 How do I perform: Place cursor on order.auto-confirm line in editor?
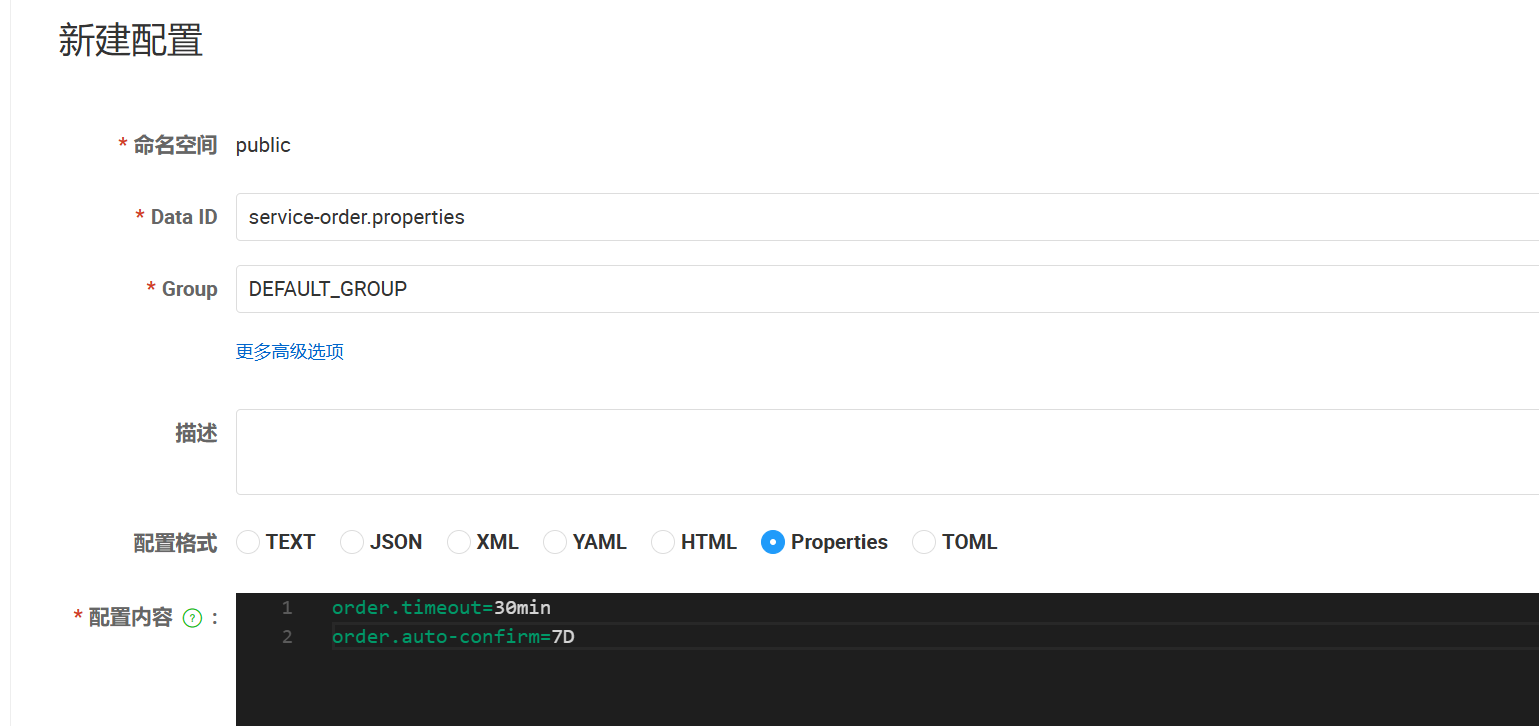pyautogui.click(x=453, y=637)
